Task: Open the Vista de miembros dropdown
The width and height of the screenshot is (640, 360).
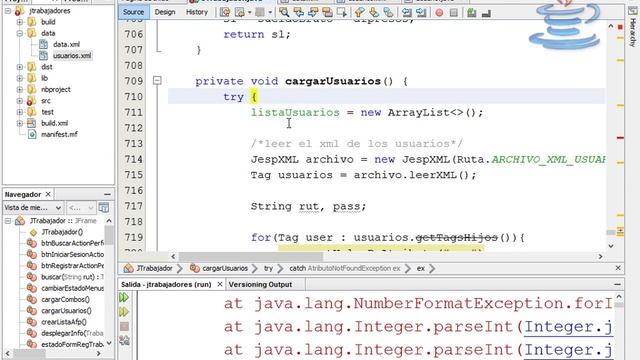Action: point(33,208)
